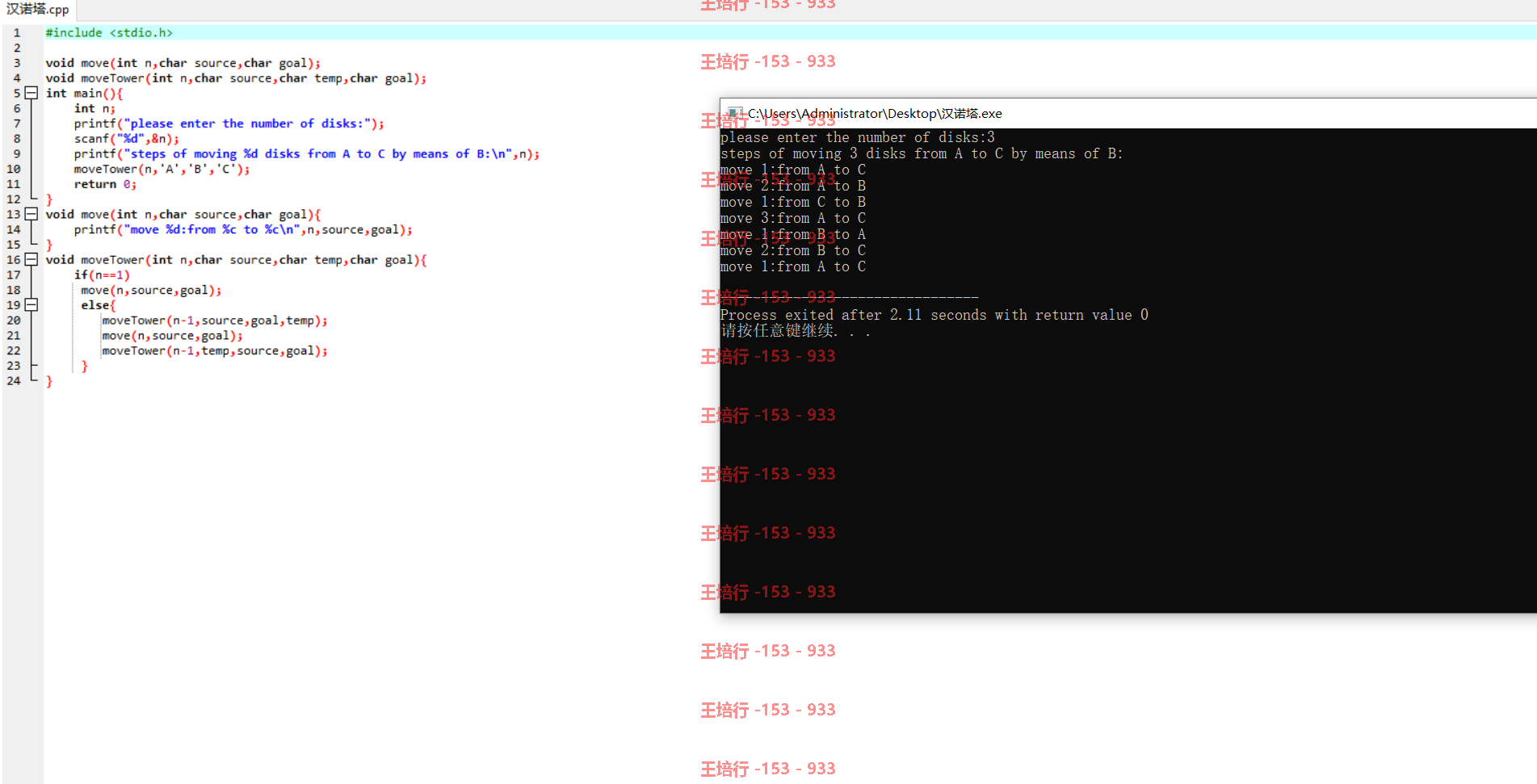
Task: Click the move(n,source,goal); call on line 21
Action: click(172, 335)
